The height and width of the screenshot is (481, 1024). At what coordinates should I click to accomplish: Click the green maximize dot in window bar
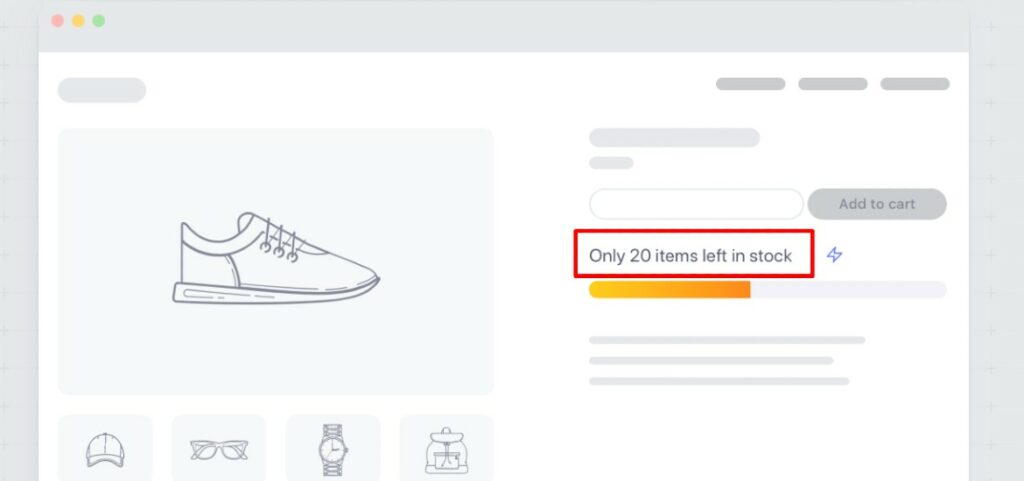pyautogui.click(x=98, y=21)
